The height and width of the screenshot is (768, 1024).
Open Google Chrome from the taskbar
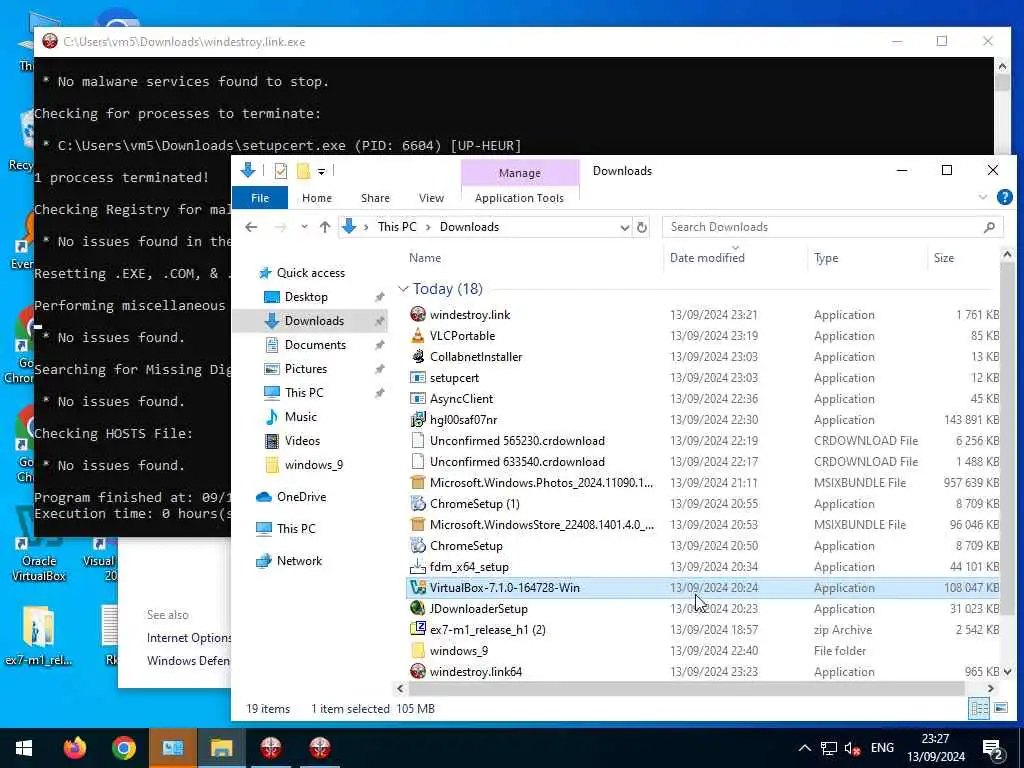click(123, 748)
